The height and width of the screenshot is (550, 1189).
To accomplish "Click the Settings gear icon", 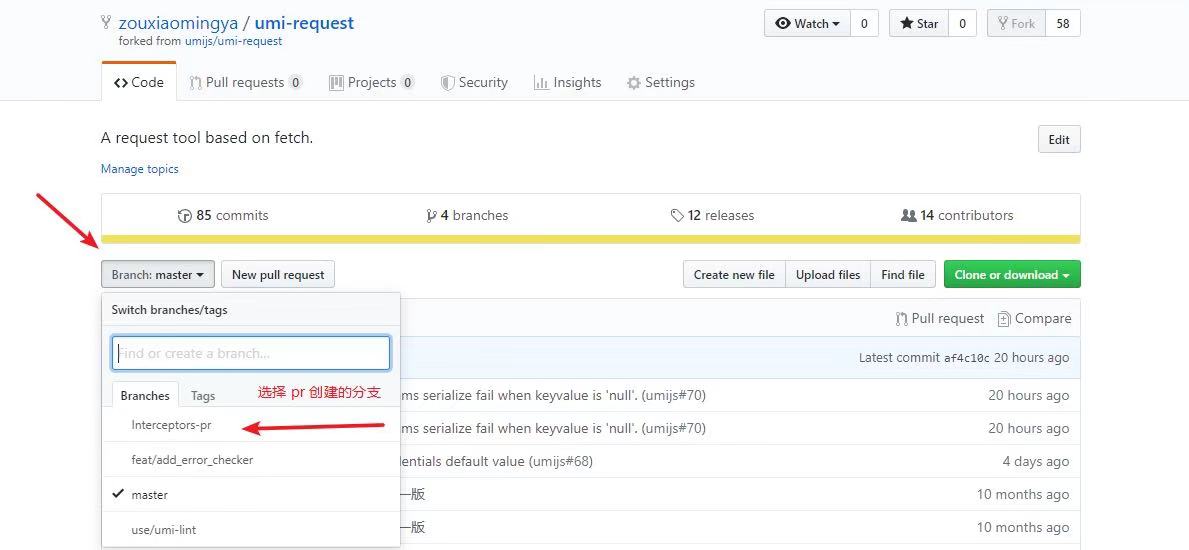I will pos(634,83).
